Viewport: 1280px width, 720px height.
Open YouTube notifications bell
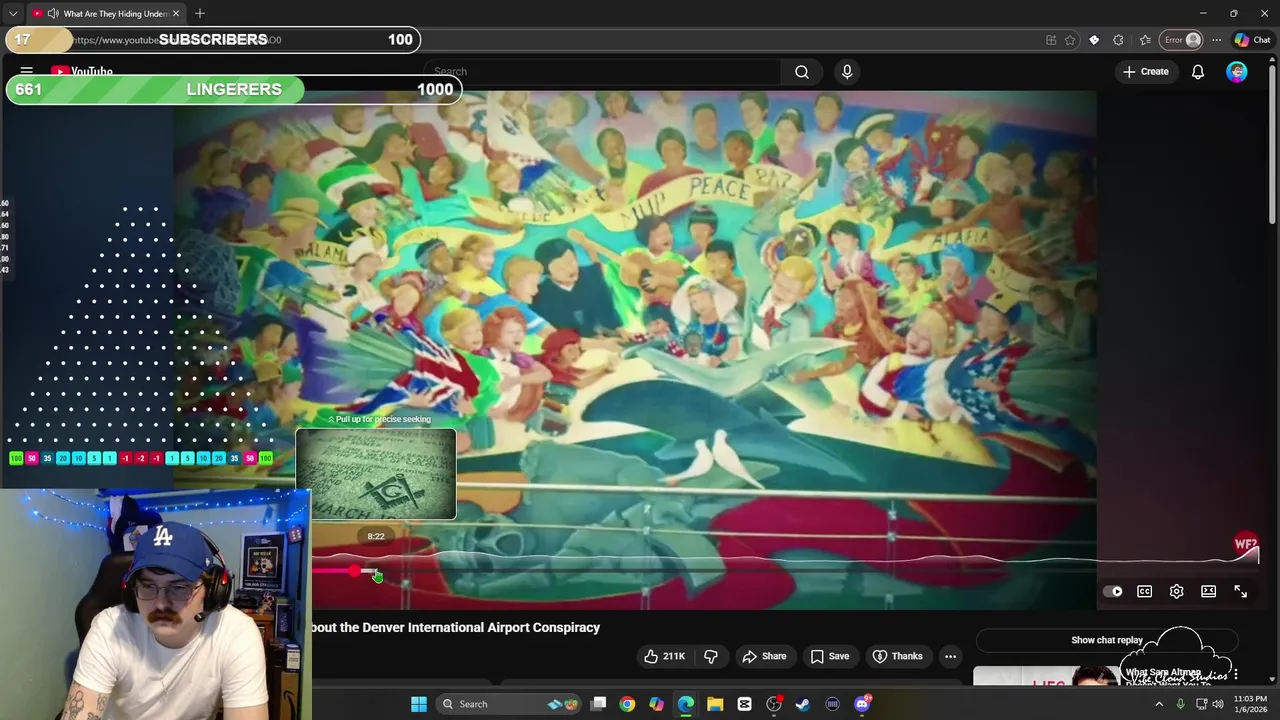[1198, 72]
